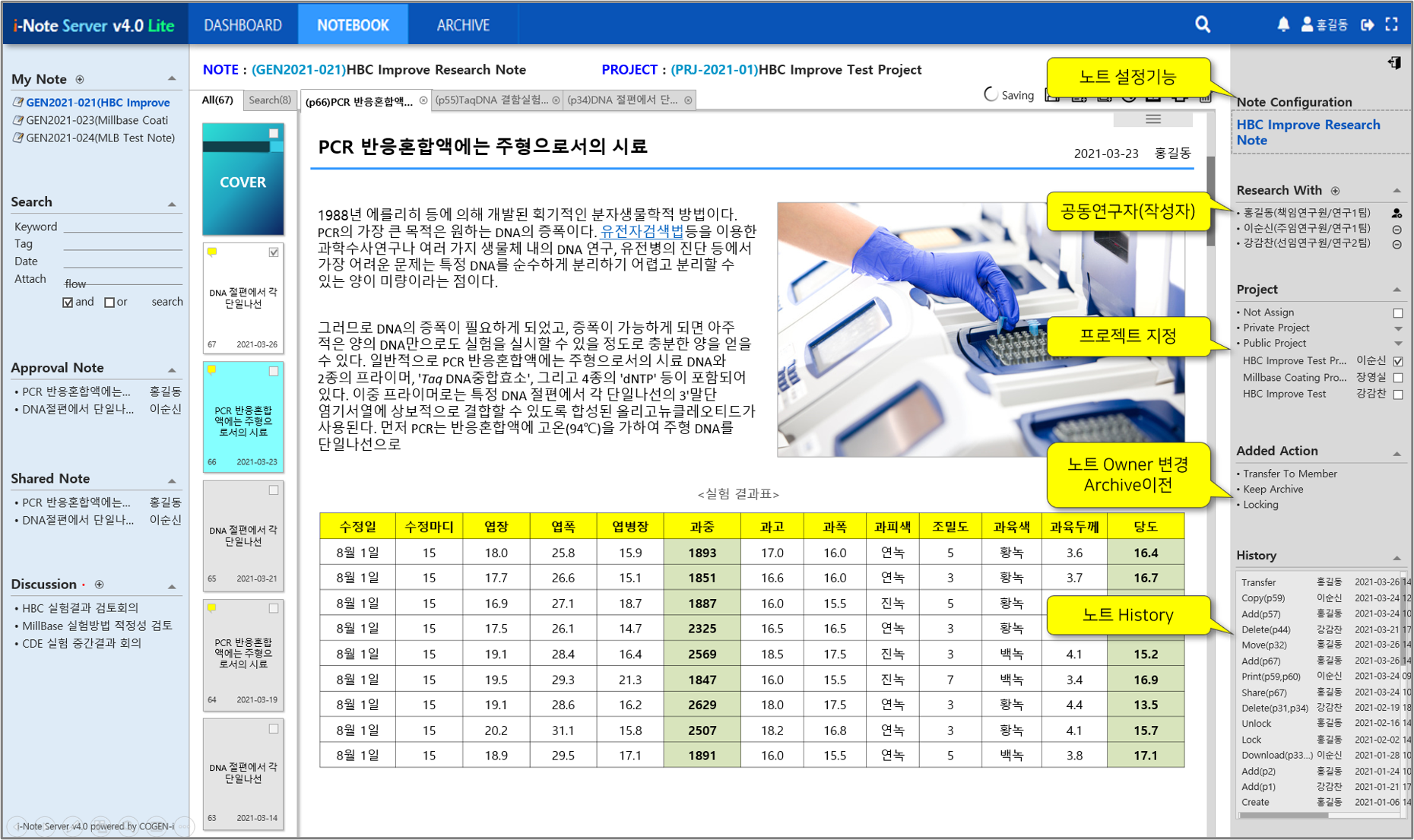Click the Locking action
The width and height of the screenshot is (1414, 840).
click(1260, 505)
